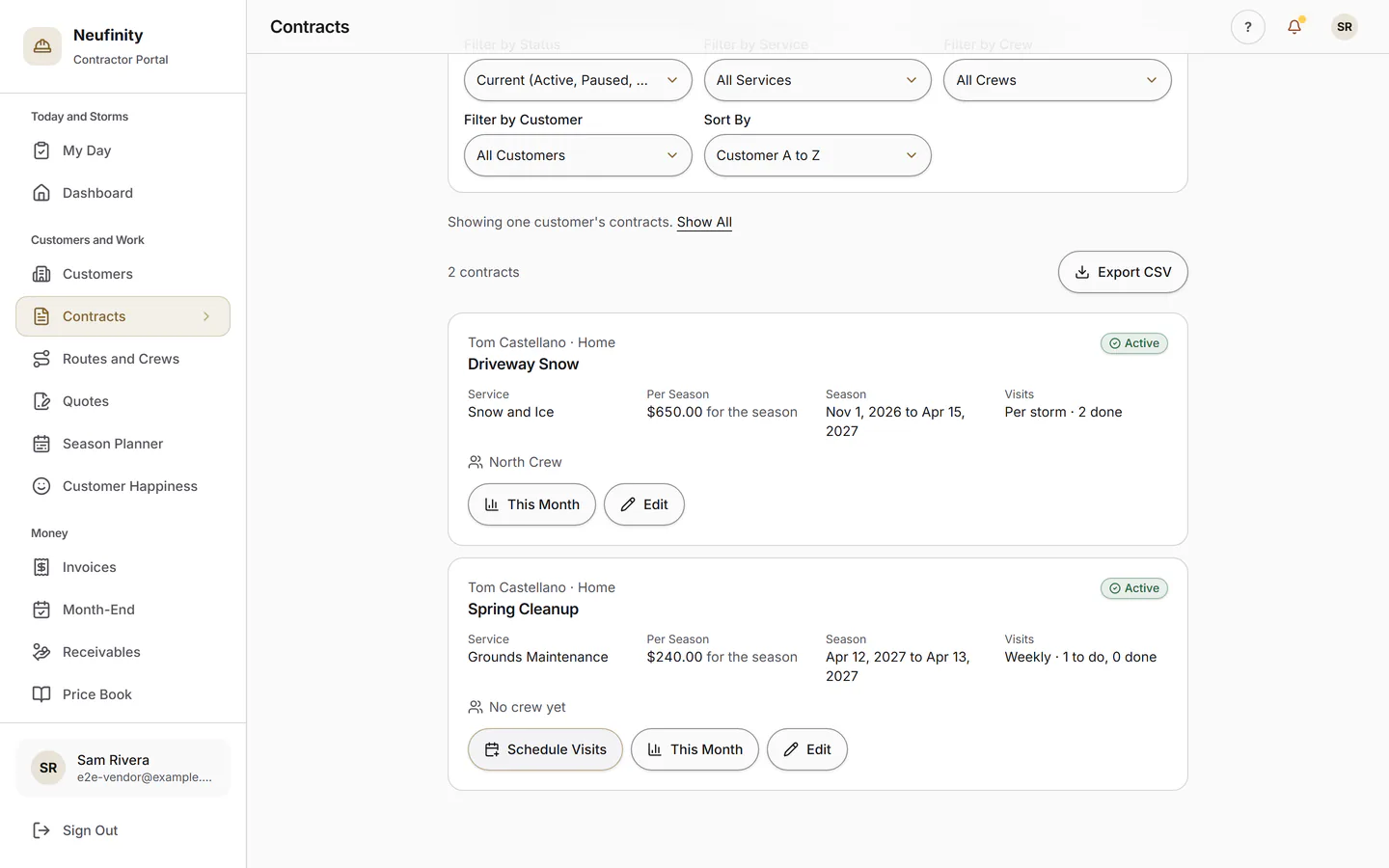Open the All Crews filter dropdown

pyautogui.click(x=1057, y=80)
